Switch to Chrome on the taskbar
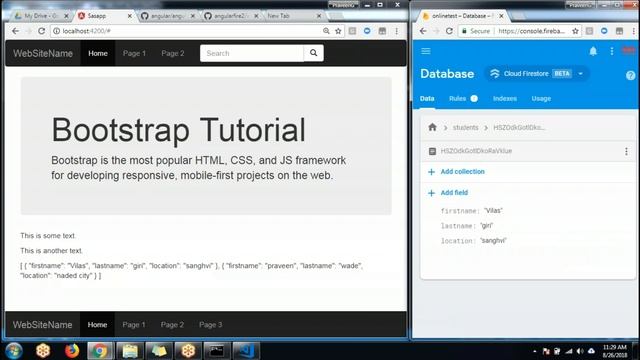This screenshot has height=360, width=640. (x=100, y=351)
